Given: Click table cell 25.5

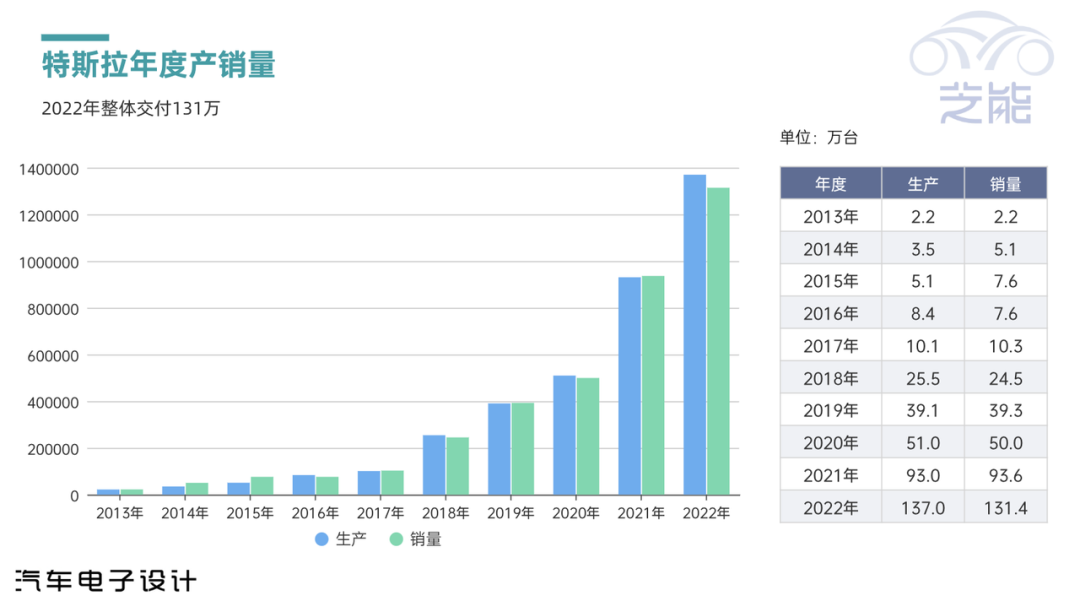Looking at the screenshot, I should pos(923,379).
